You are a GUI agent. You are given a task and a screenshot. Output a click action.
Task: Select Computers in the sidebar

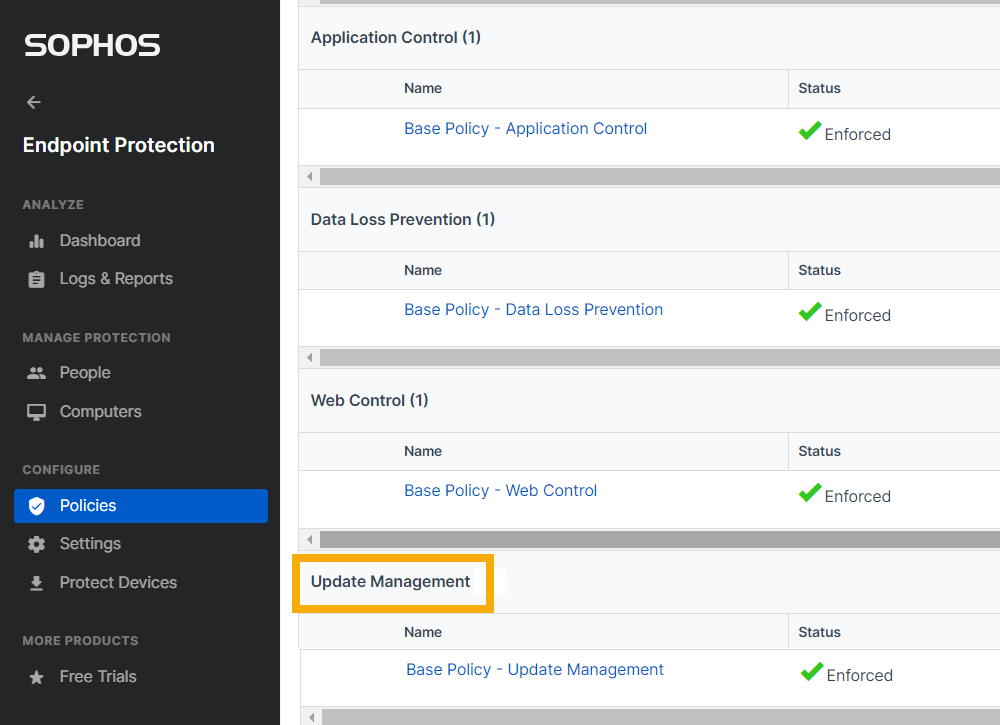coord(100,412)
